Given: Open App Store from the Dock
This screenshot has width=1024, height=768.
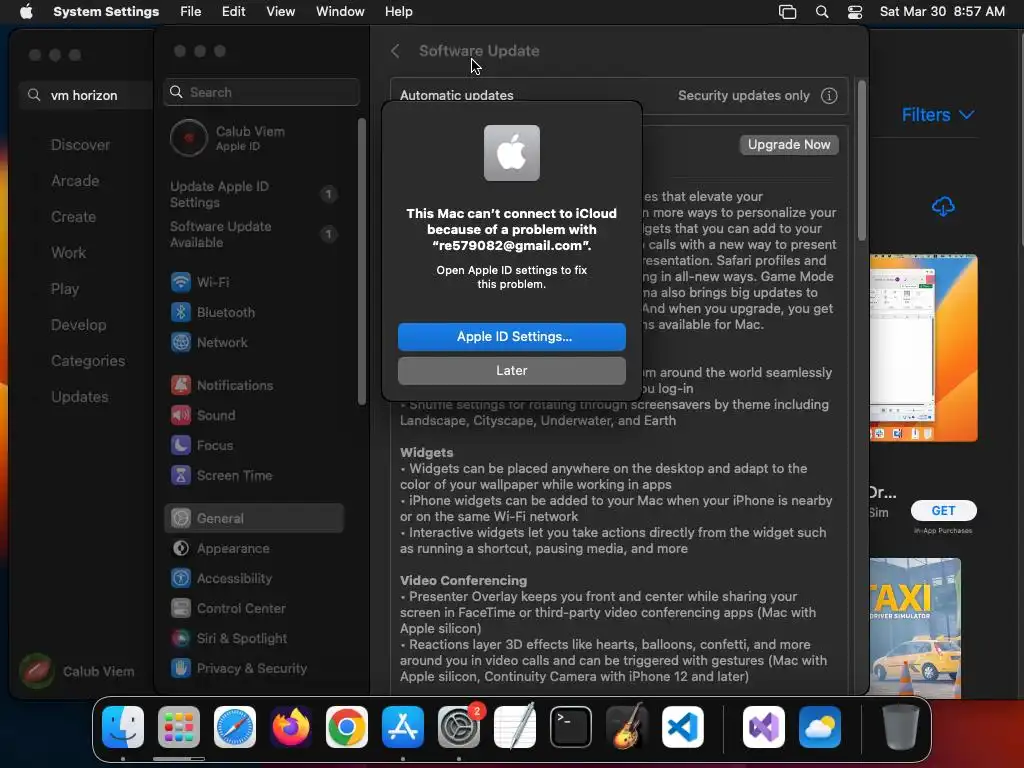Looking at the screenshot, I should [x=403, y=727].
